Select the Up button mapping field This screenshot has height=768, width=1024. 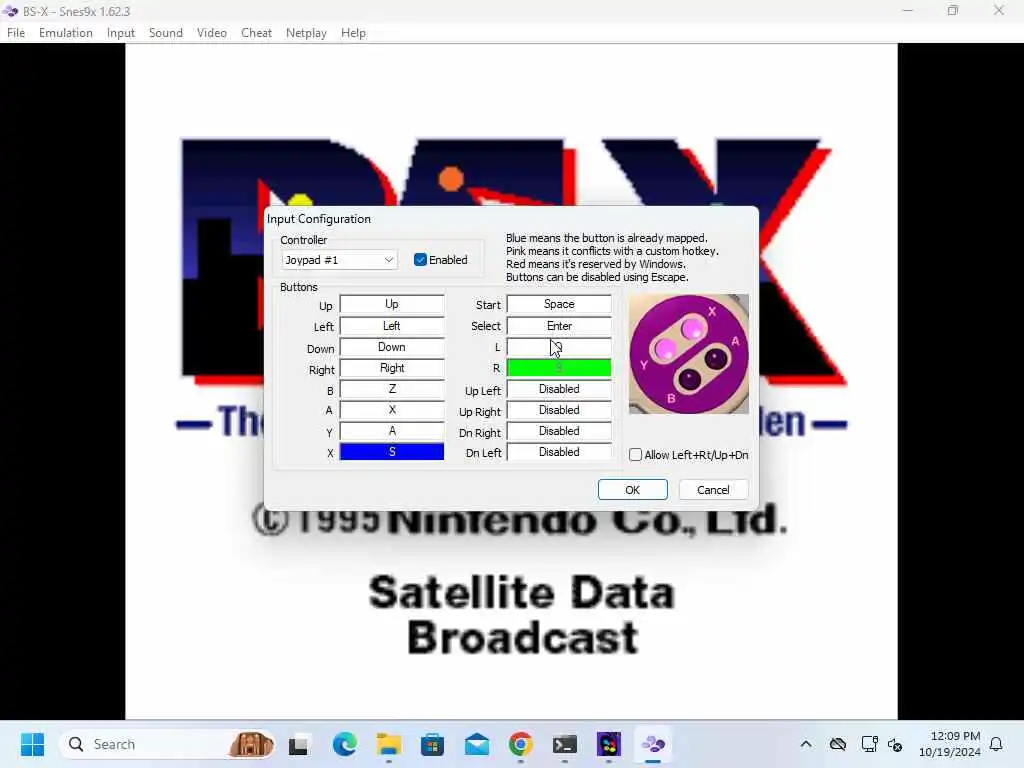(x=392, y=304)
